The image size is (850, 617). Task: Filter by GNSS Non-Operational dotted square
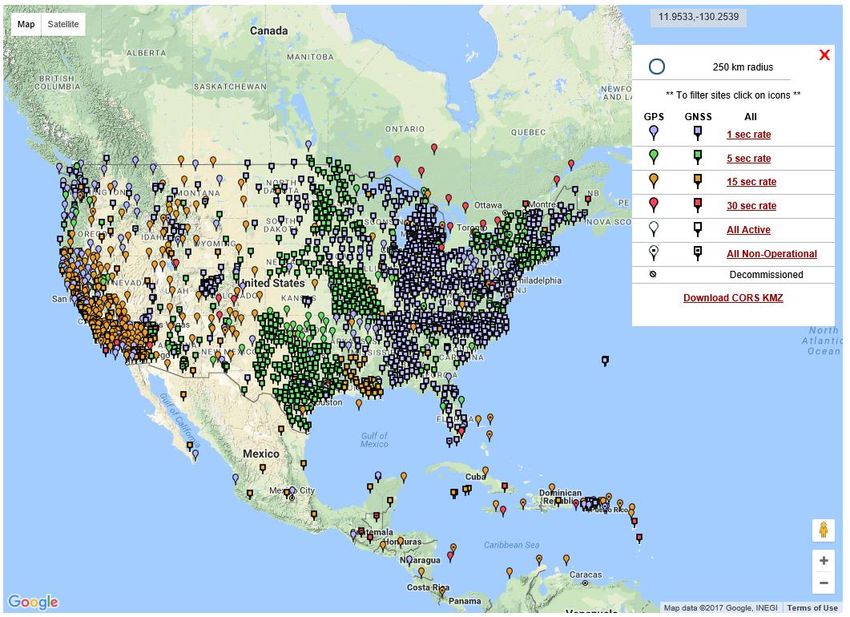698,253
